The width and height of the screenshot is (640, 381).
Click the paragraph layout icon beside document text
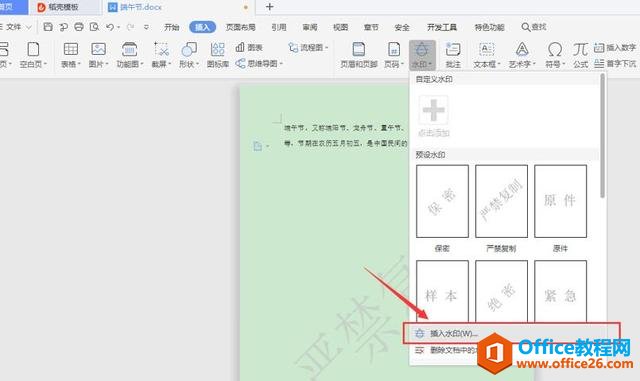coord(257,146)
